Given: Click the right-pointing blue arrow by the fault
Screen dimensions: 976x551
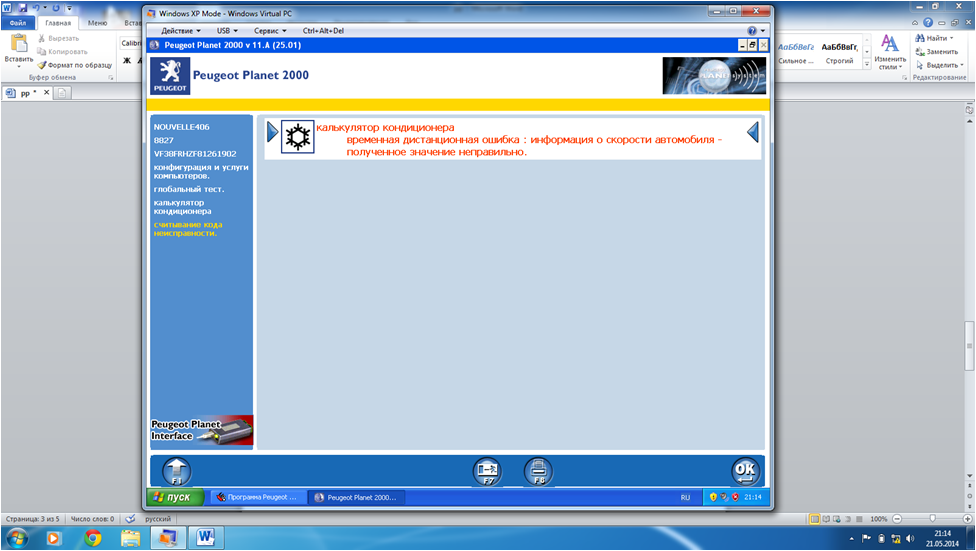Looking at the screenshot, I should click(273, 132).
